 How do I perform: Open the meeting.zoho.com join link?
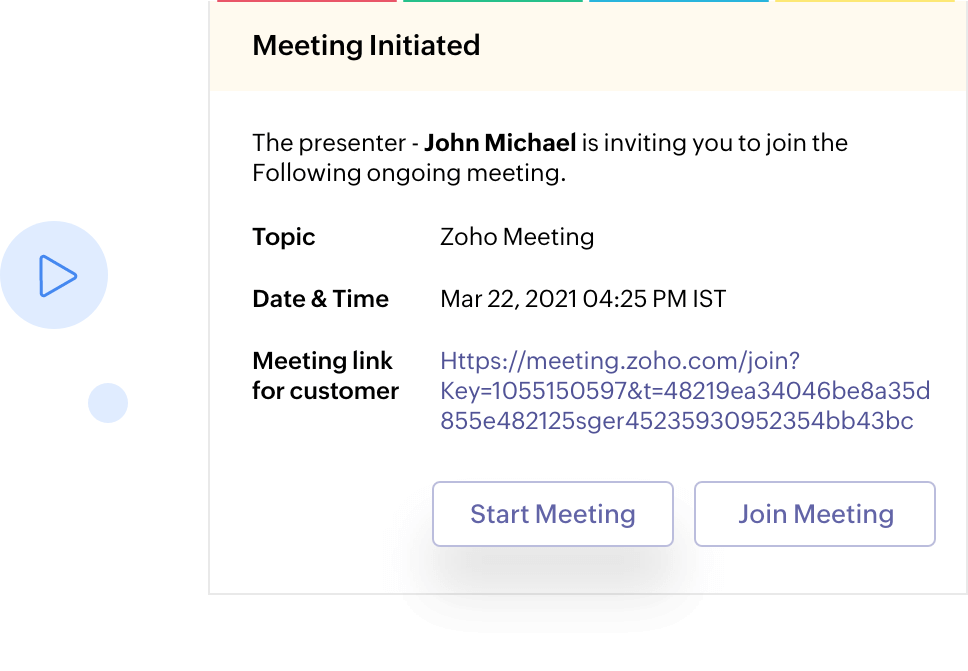coord(620,361)
